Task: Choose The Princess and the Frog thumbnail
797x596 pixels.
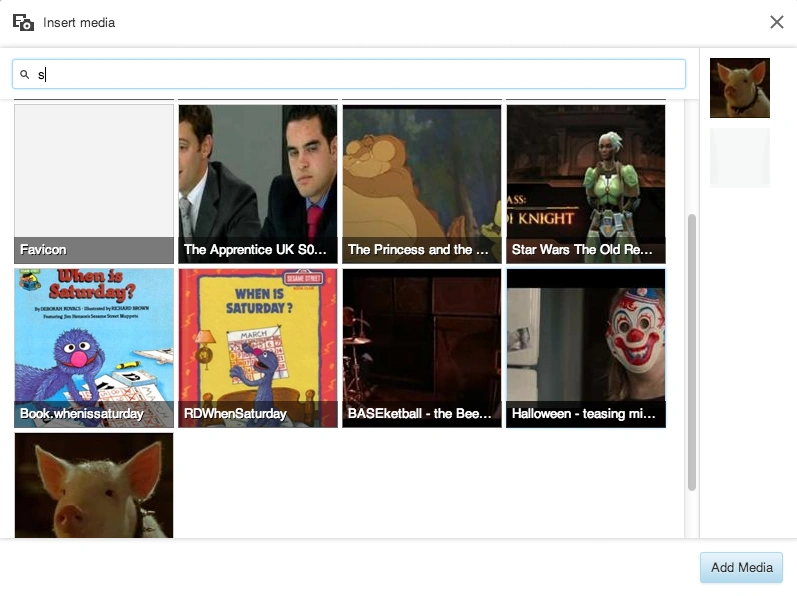Action: [x=421, y=175]
